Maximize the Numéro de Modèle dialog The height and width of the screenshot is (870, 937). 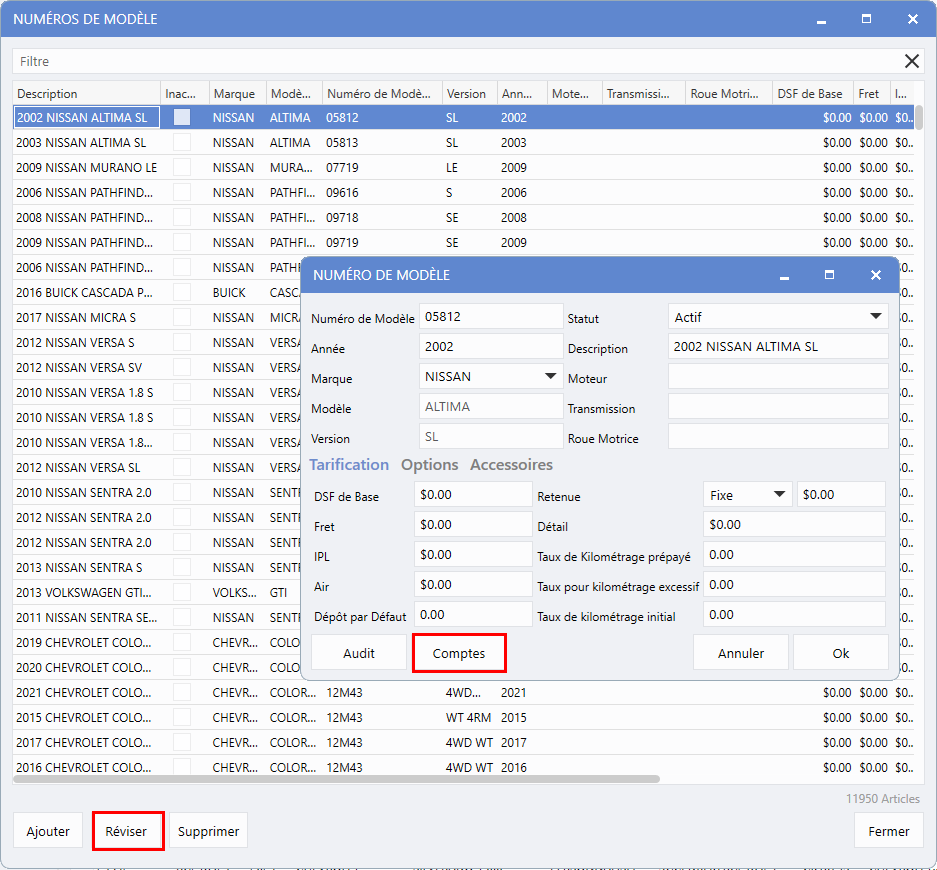tap(829, 275)
